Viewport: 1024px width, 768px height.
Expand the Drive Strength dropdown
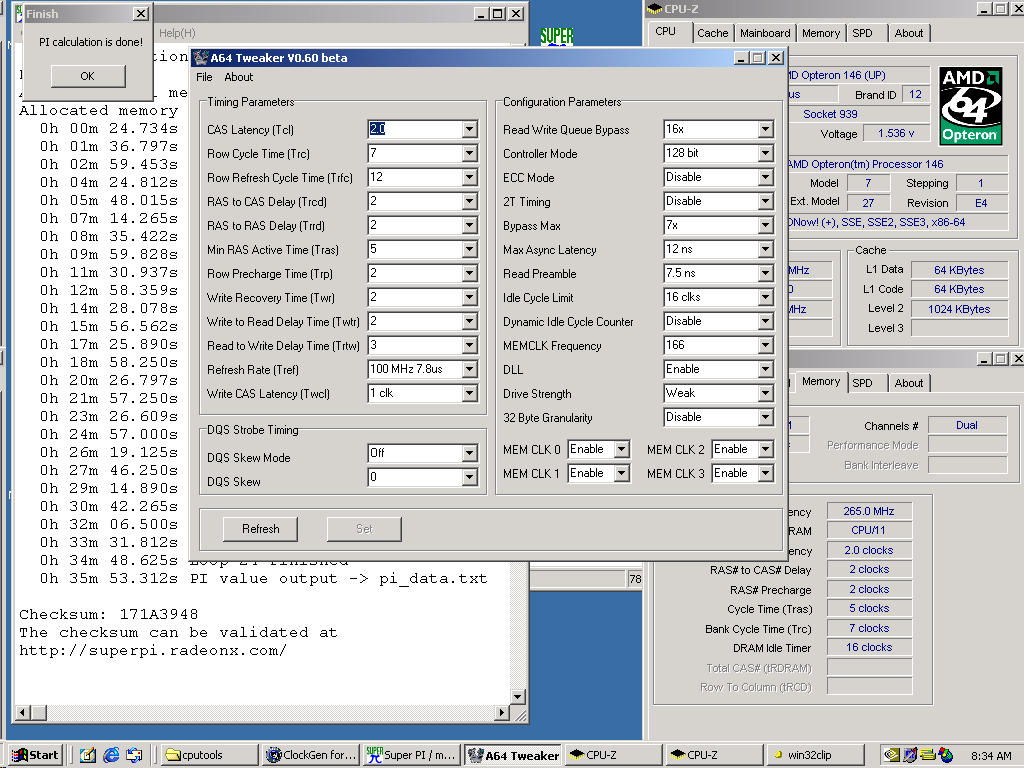click(765, 394)
